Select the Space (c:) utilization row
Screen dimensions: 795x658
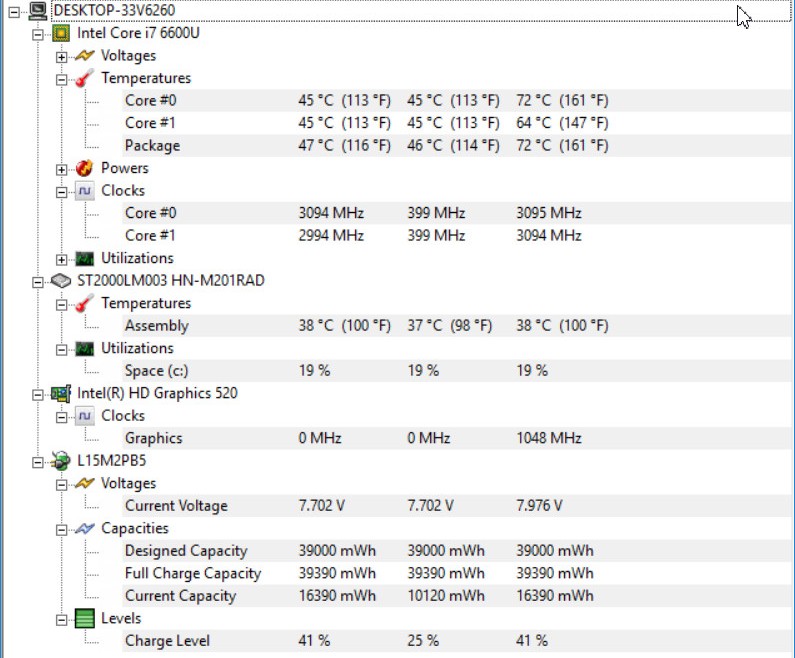pos(457,371)
